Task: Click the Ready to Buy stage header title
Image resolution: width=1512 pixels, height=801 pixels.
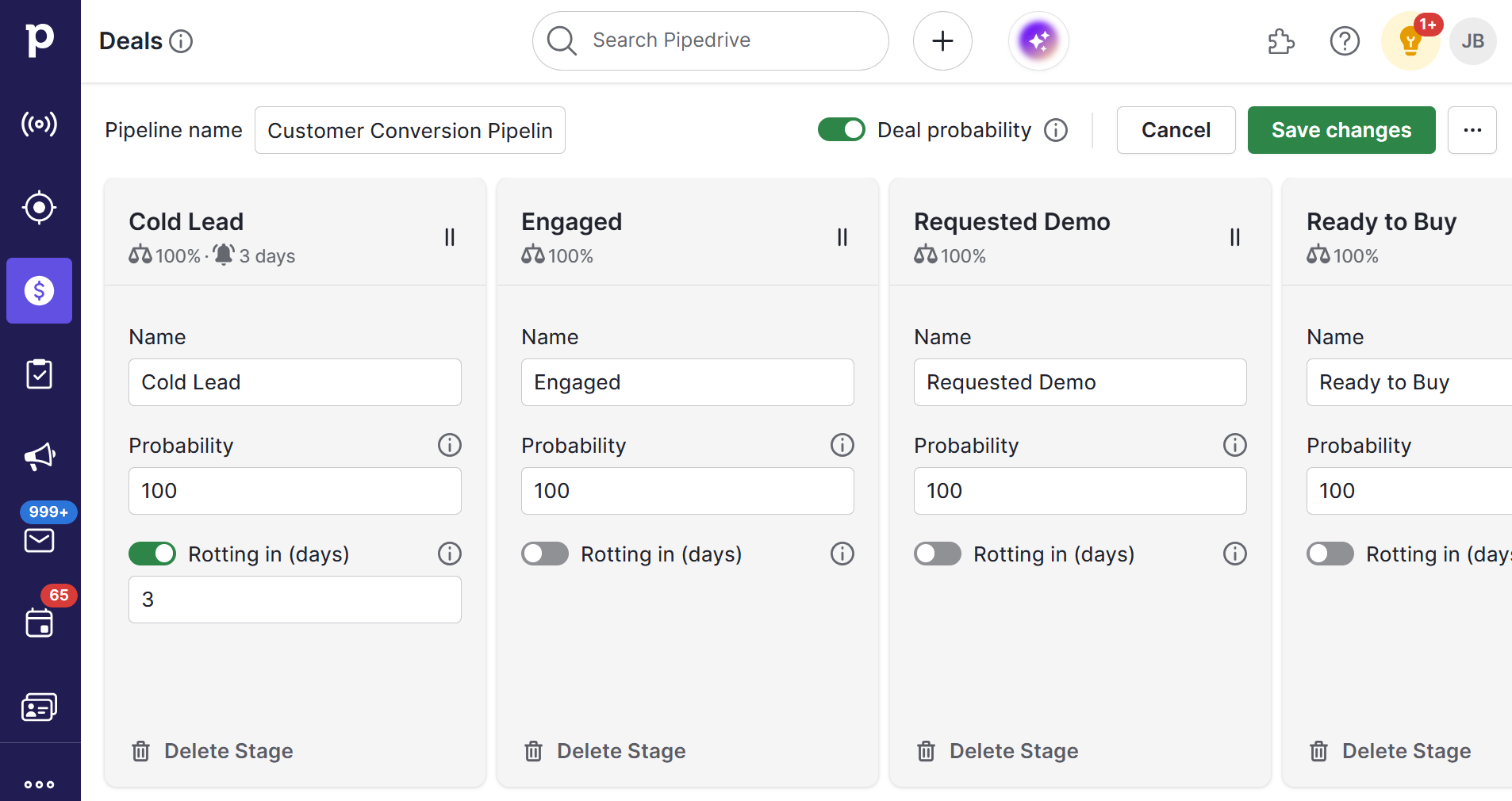Action: (1382, 222)
